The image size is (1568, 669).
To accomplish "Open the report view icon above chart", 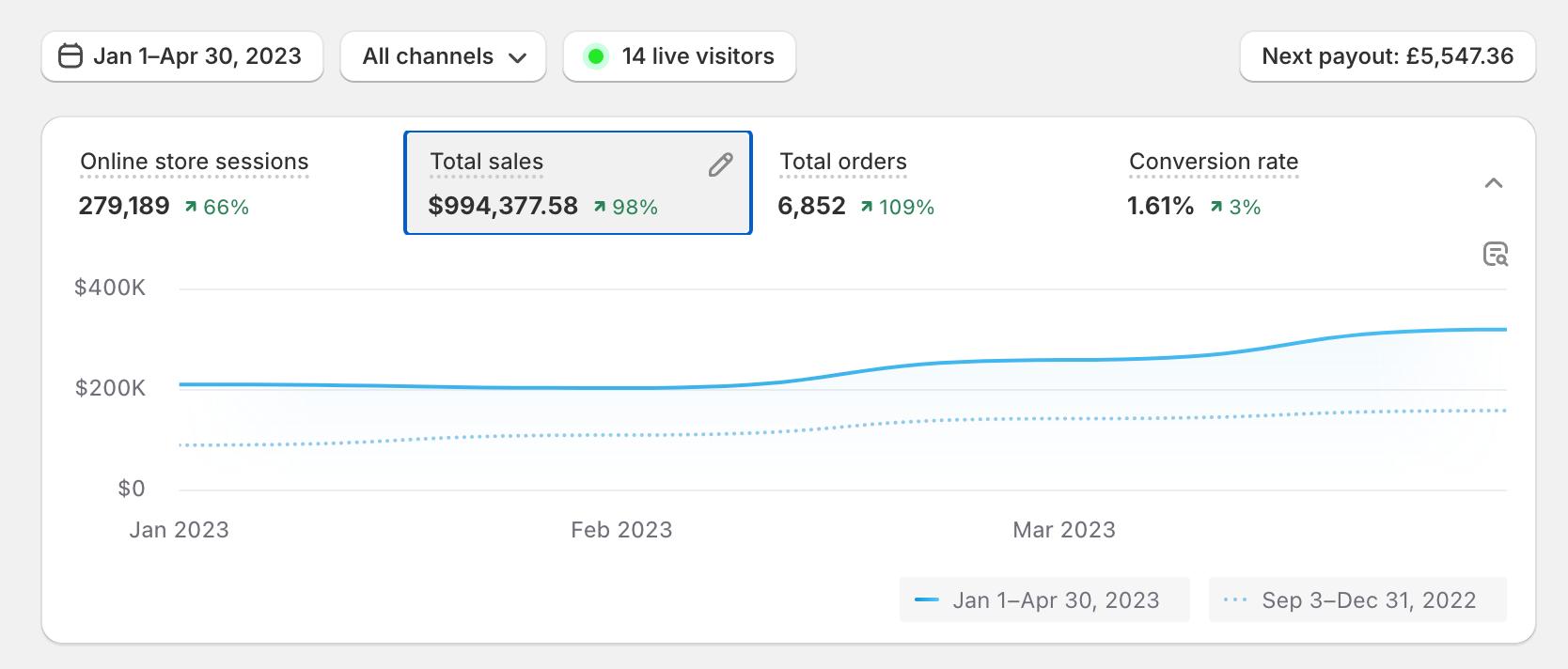I will coord(1495,254).
